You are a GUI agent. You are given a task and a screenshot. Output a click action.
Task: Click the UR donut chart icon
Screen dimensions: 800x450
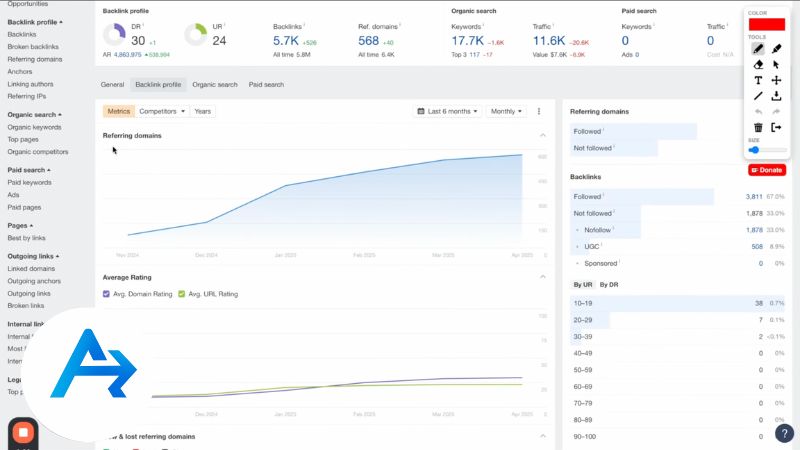click(x=195, y=35)
